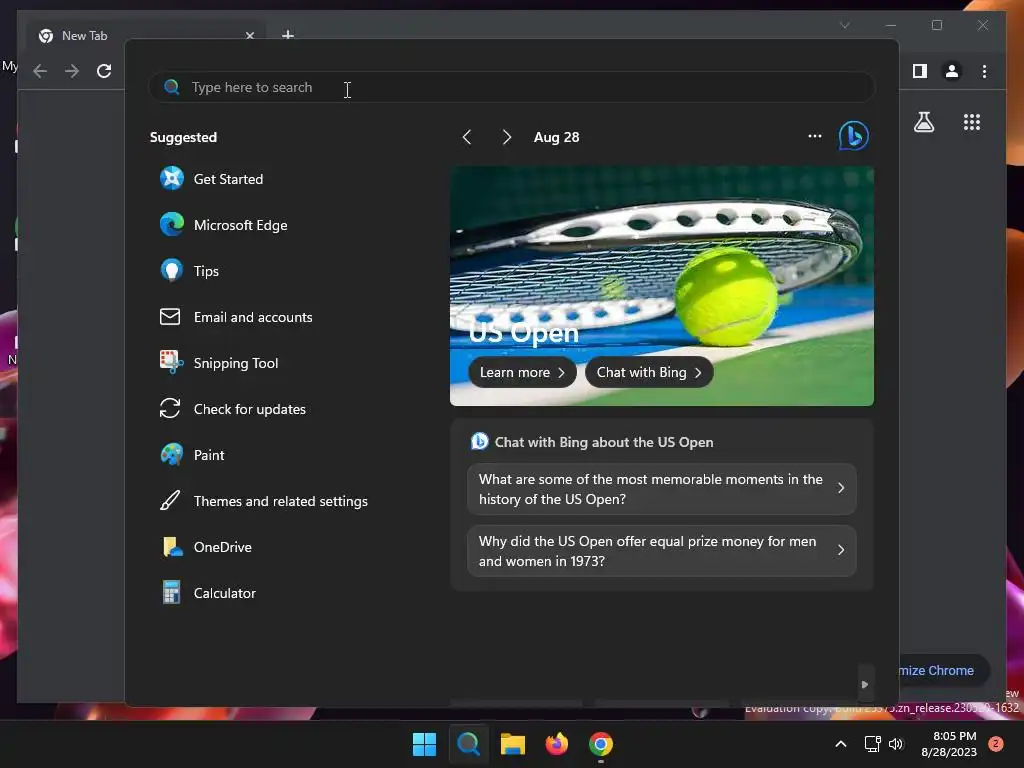Click the Aug 28 date label
The image size is (1024, 768).
(x=556, y=137)
